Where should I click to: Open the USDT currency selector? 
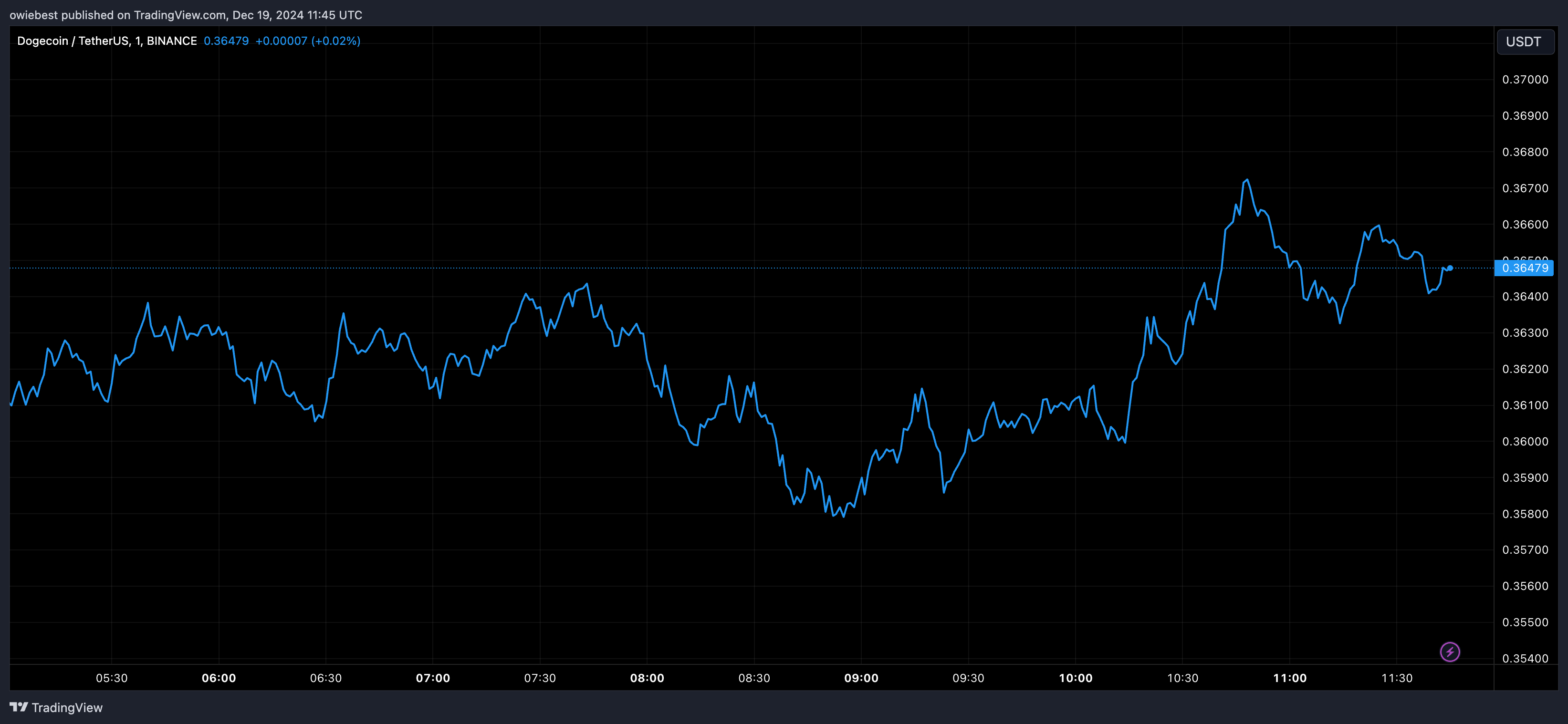click(1524, 41)
